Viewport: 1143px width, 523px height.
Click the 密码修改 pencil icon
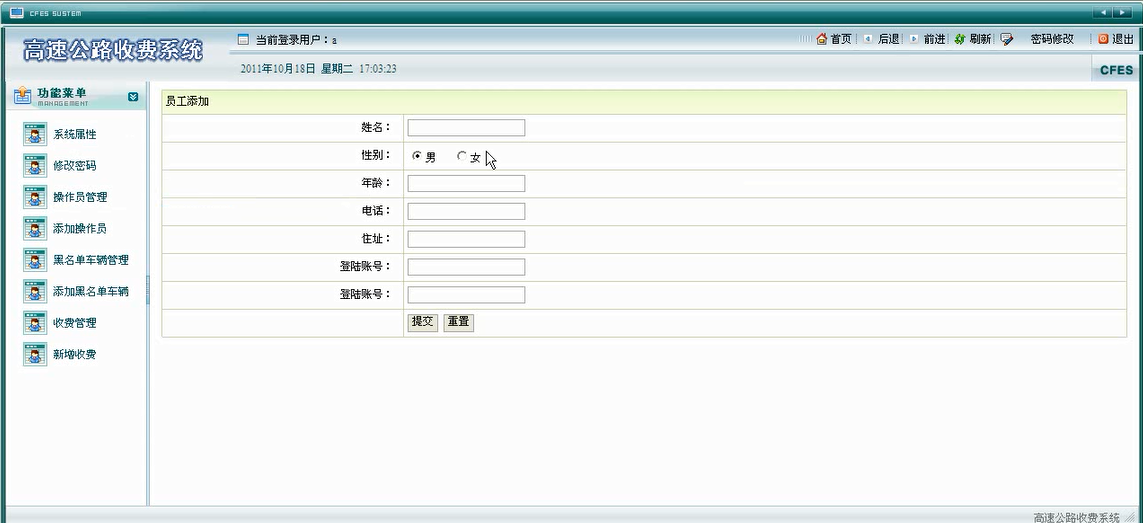click(1007, 39)
